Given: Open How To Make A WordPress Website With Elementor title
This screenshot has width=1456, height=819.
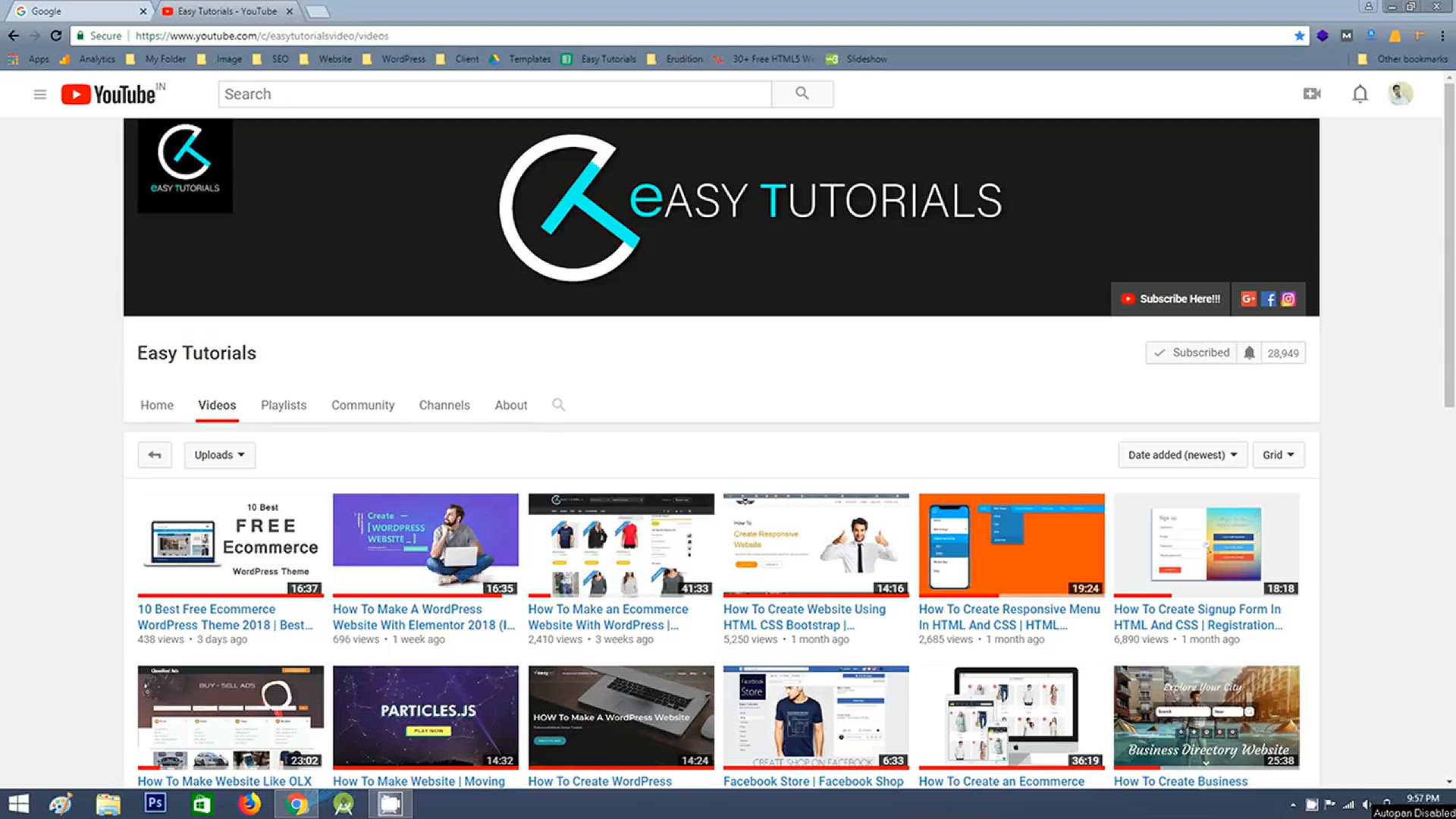Looking at the screenshot, I should click(x=424, y=617).
